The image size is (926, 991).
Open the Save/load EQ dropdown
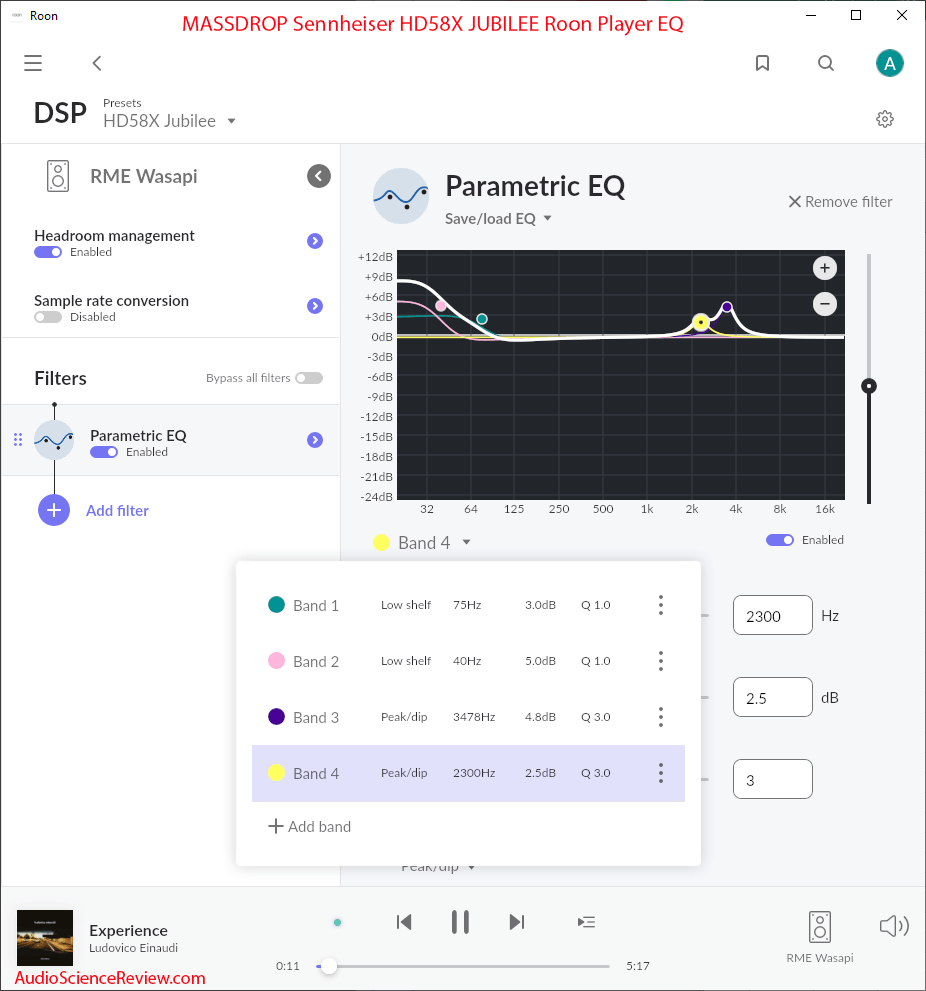pos(498,219)
